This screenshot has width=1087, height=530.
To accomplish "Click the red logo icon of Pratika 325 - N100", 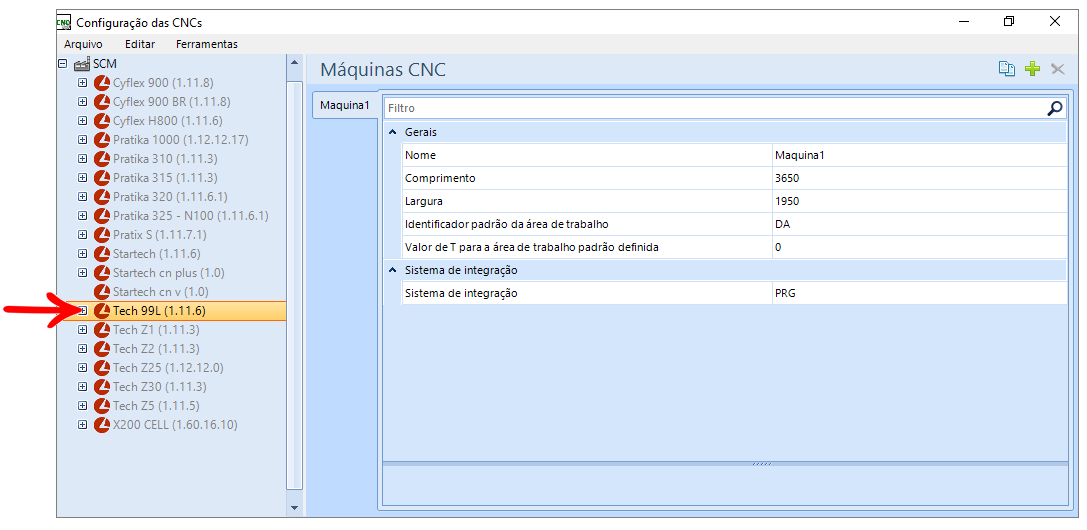I will tap(102, 216).
